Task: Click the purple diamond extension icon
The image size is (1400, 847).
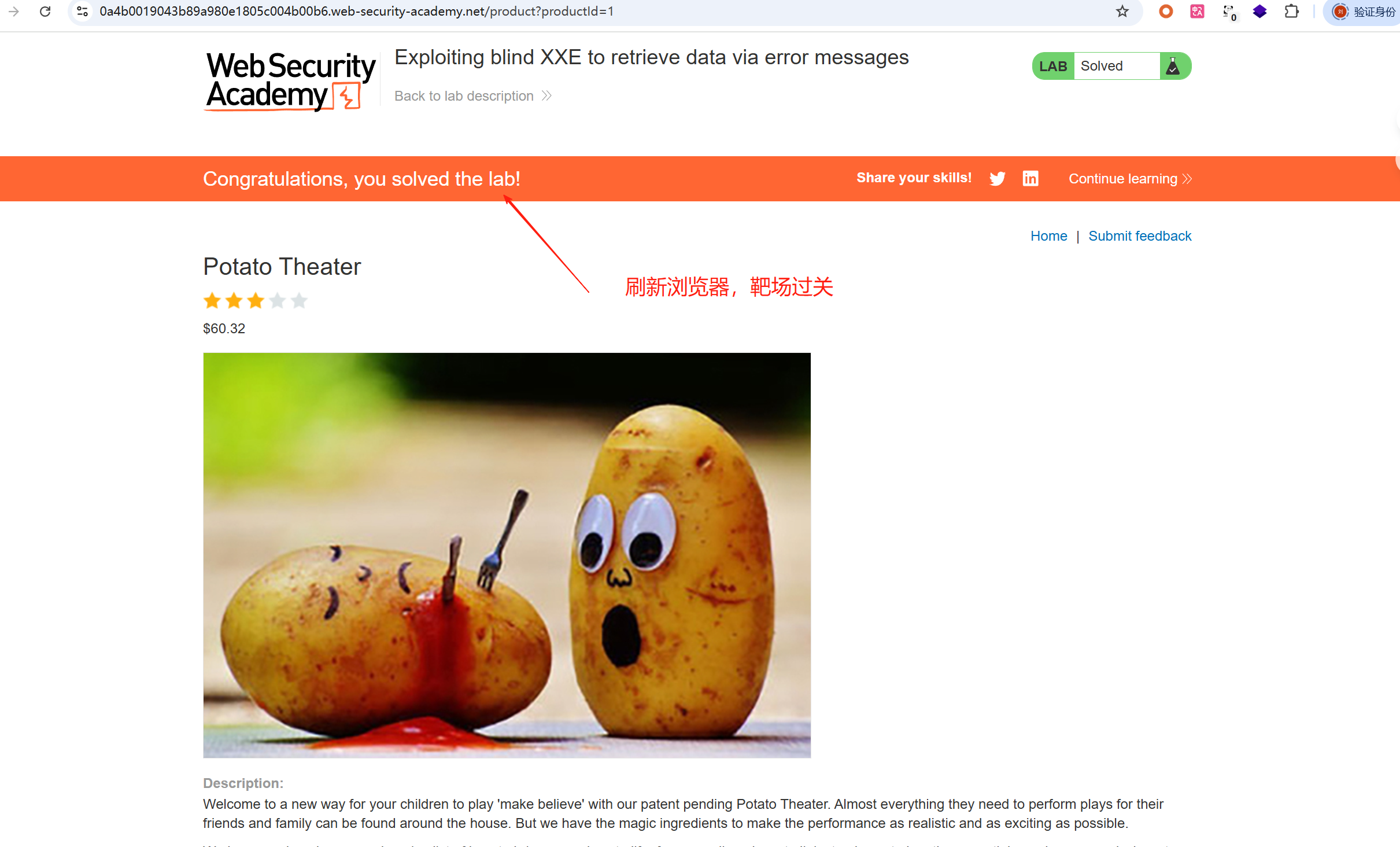Action: pos(1260,12)
